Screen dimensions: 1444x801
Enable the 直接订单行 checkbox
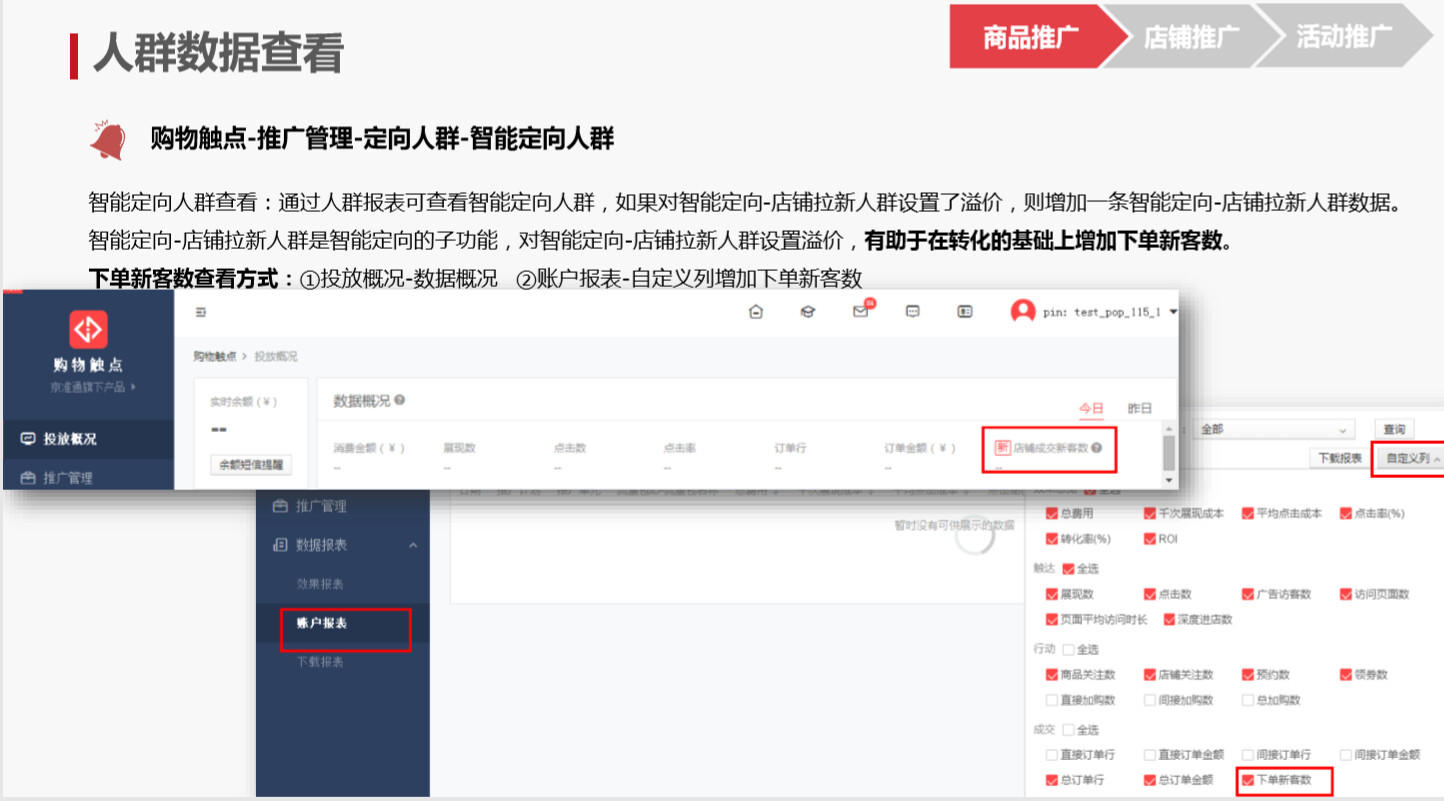coord(1051,755)
